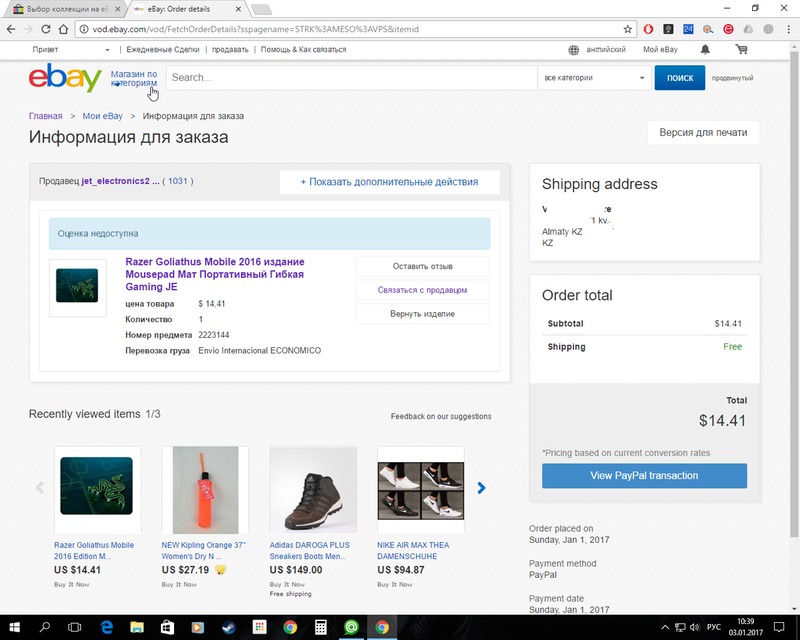Show hidden system tray icons
The image size is (800, 640).
pyautogui.click(x=664, y=627)
